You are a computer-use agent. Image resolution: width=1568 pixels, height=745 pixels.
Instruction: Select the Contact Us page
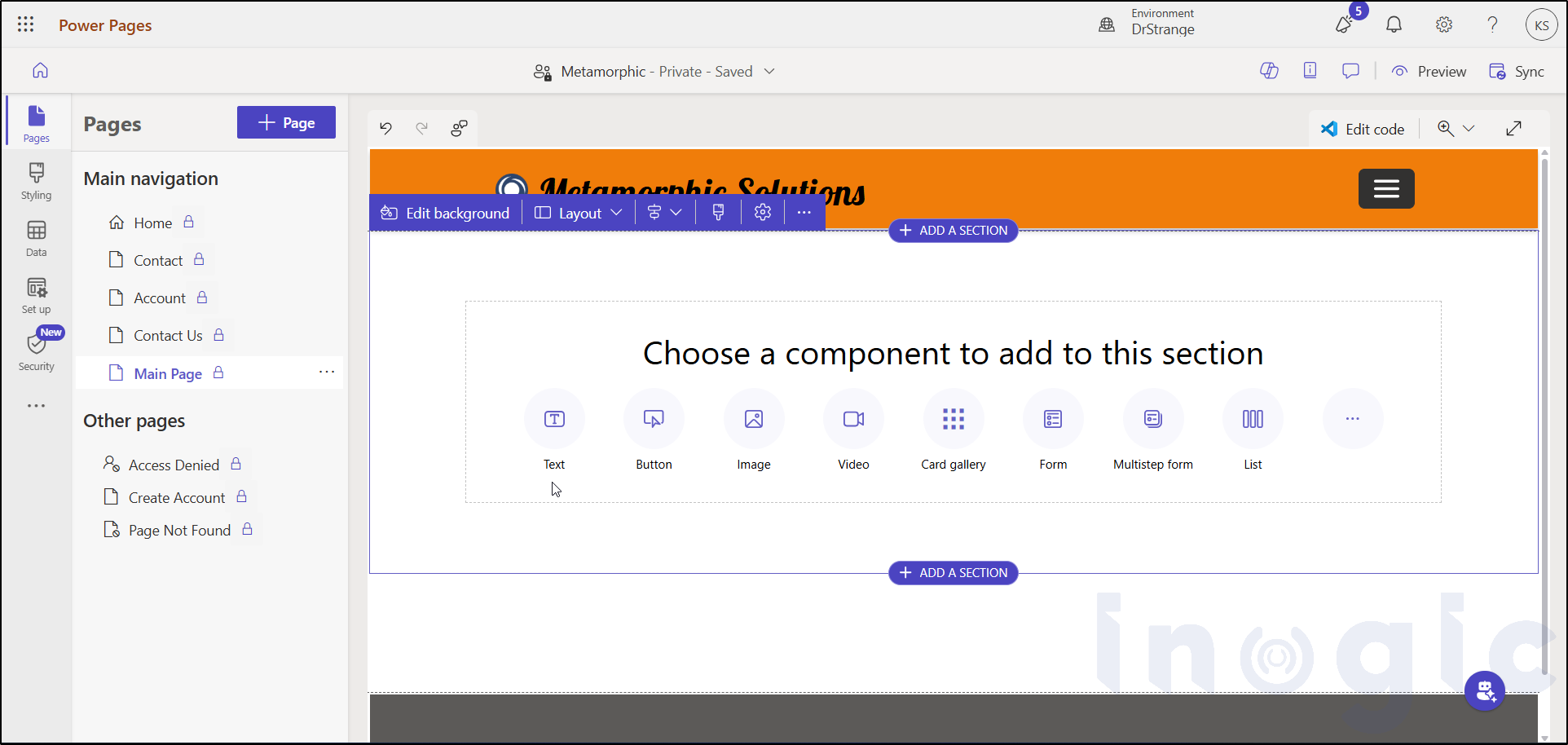coord(168,336)
